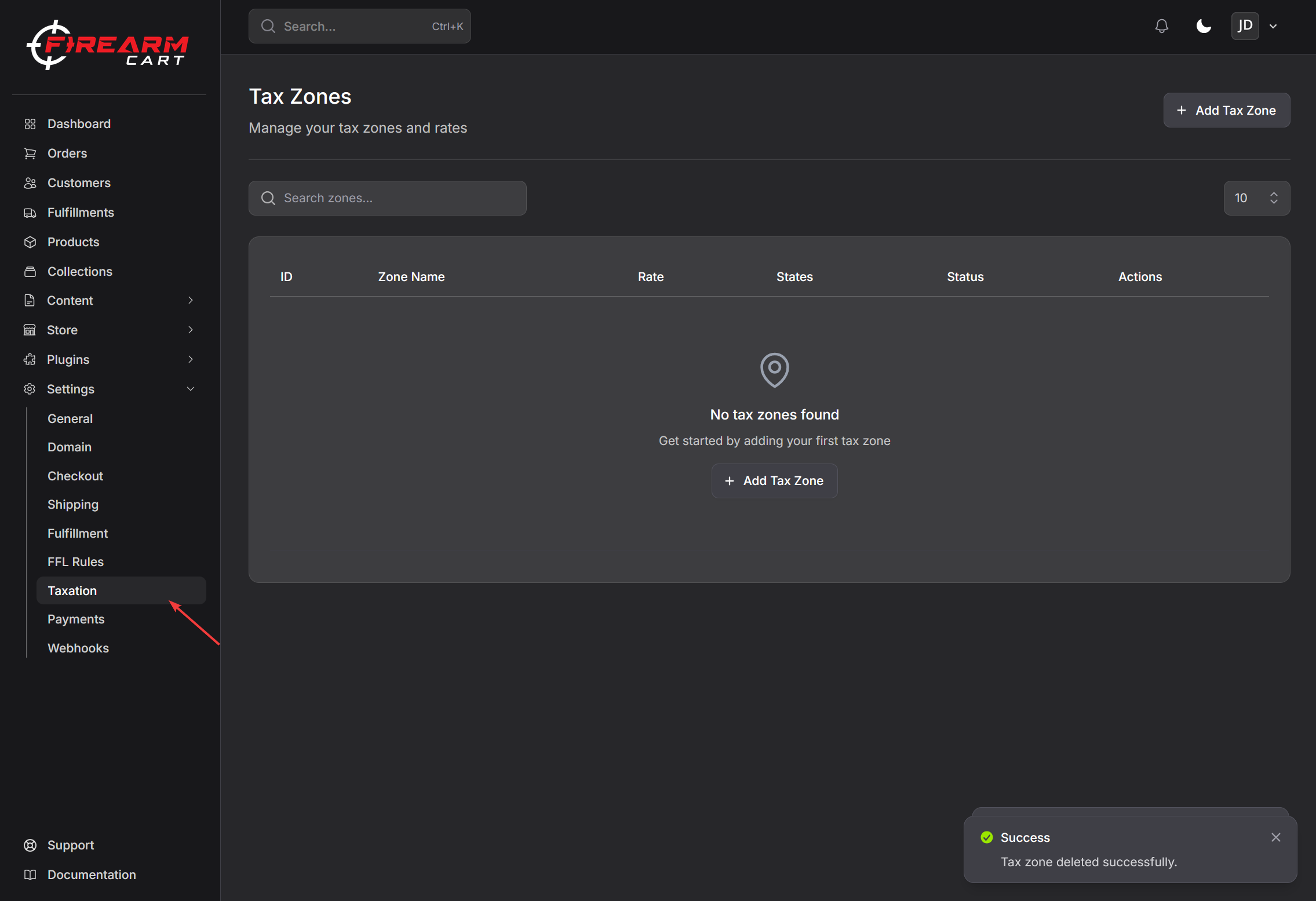This screenshot has height=901, width=1316.
Task: Open the JD user avatar
Action: [1245, 26]
